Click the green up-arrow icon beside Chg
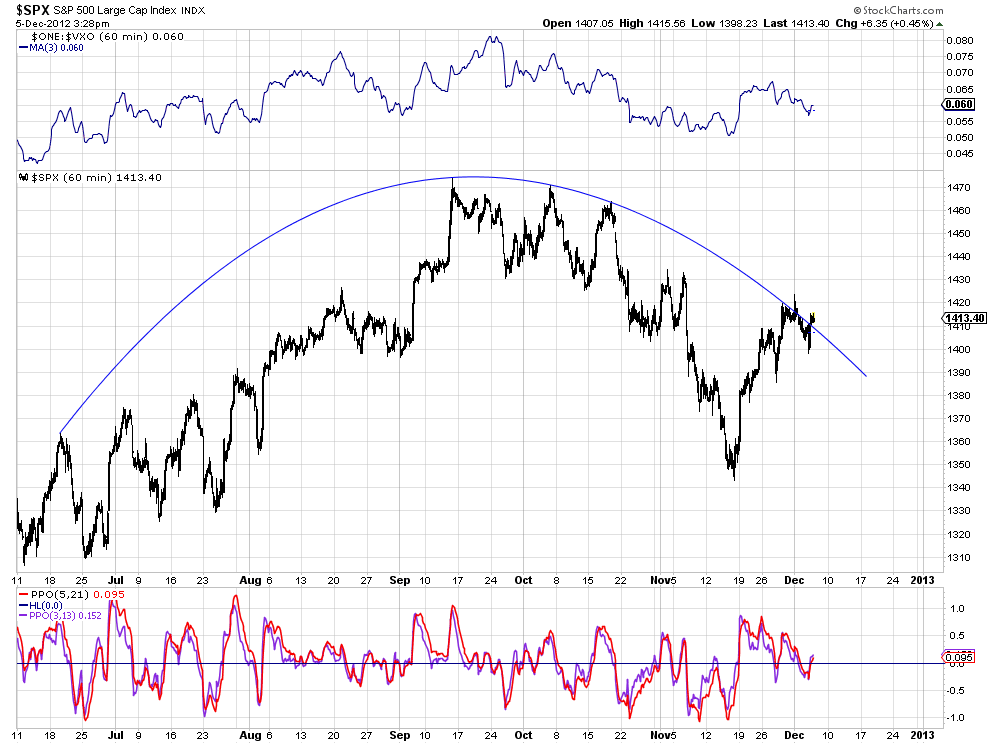 [x=939, y=24]
